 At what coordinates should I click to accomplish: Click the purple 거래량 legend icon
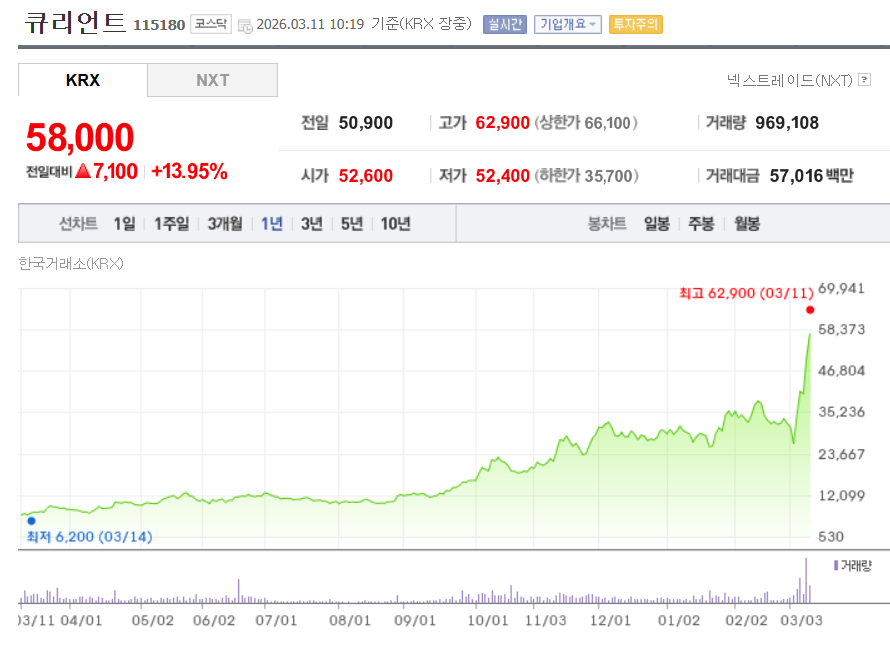(835, 566)
